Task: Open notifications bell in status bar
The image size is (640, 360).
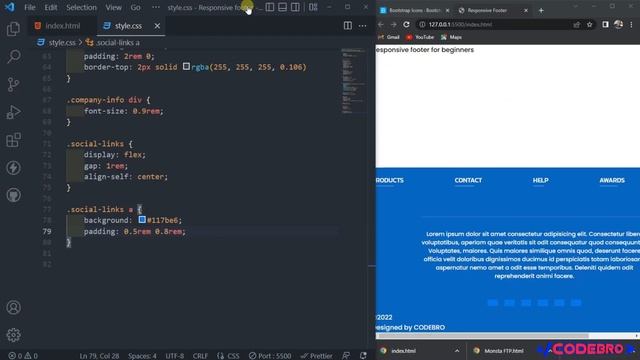Action: 363,356
